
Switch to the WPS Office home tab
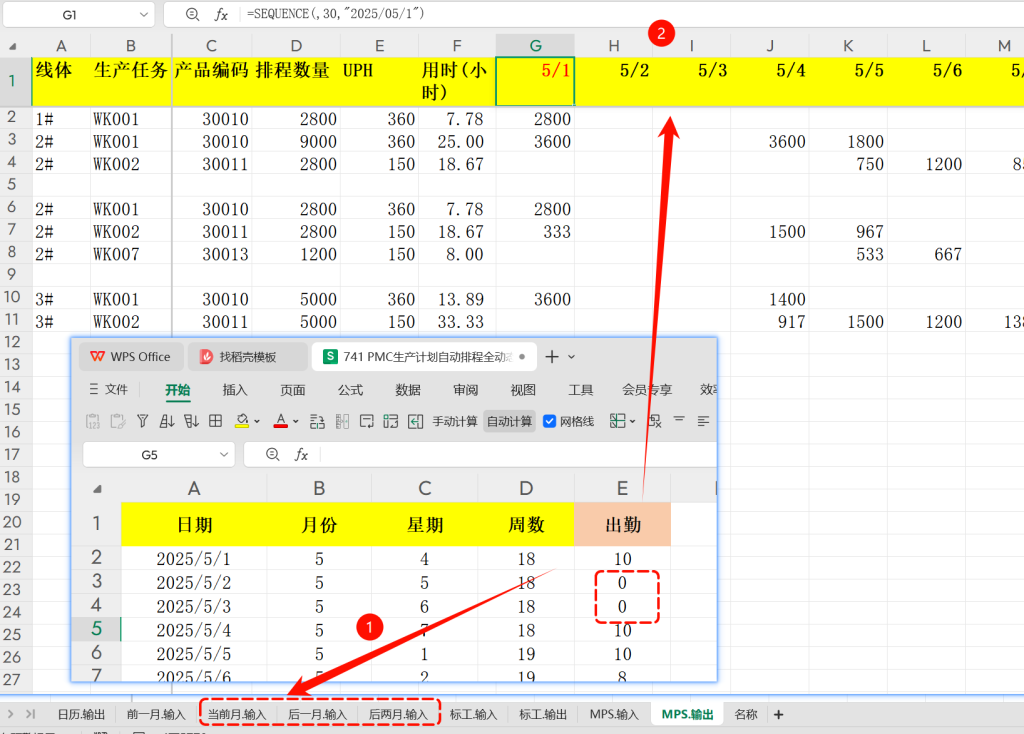pyautogui.click(x=131, y=357)
